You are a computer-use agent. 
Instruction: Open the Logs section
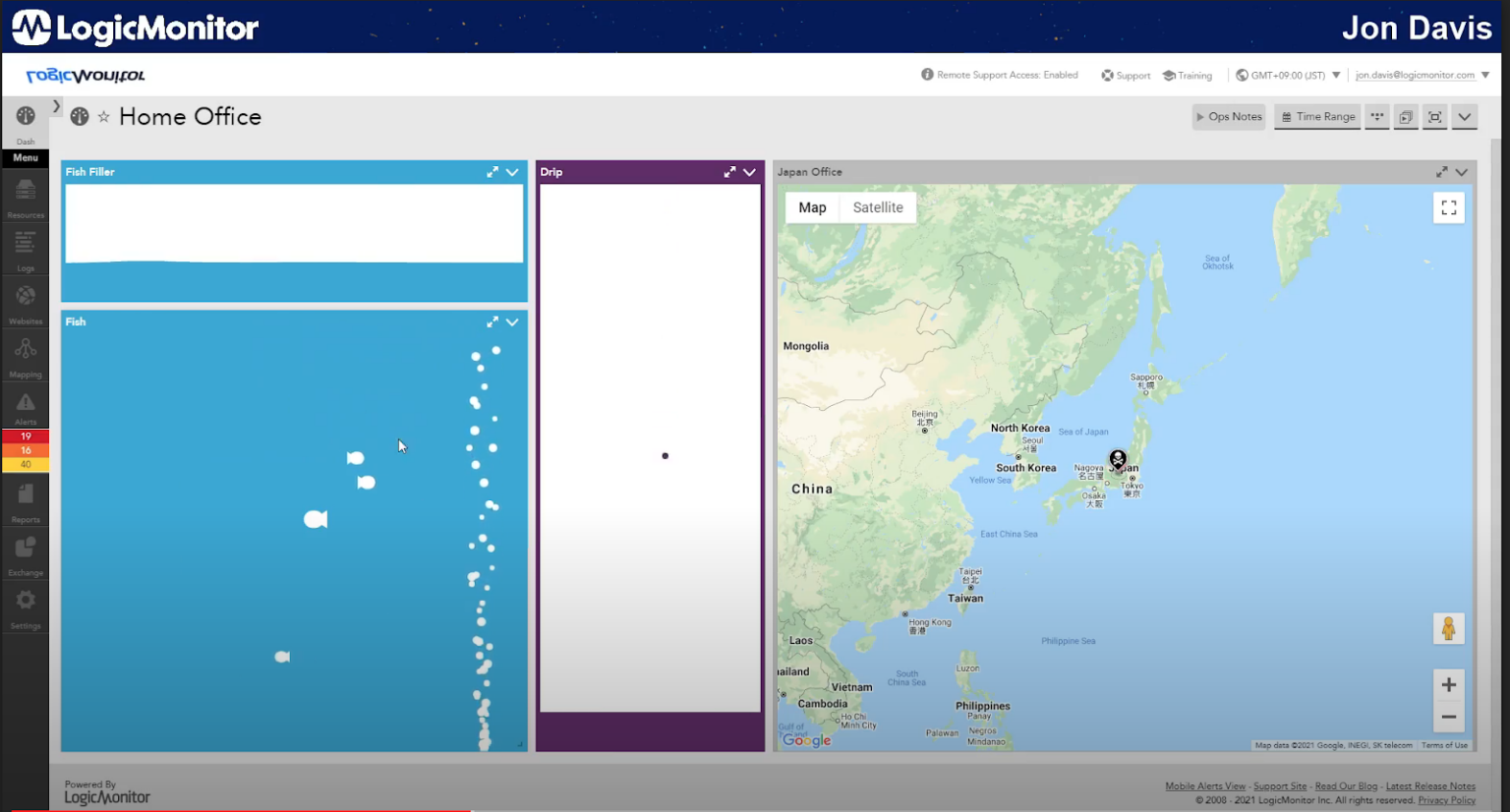(25, 246)
